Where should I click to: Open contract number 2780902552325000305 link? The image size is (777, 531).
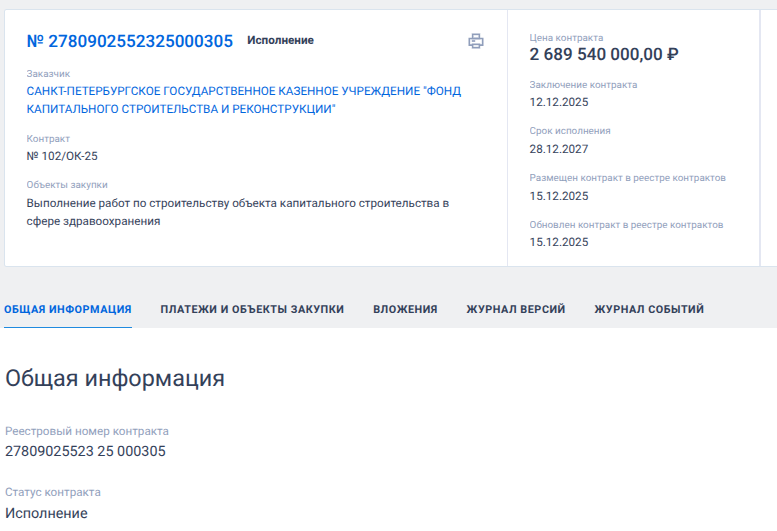point(129,41)
